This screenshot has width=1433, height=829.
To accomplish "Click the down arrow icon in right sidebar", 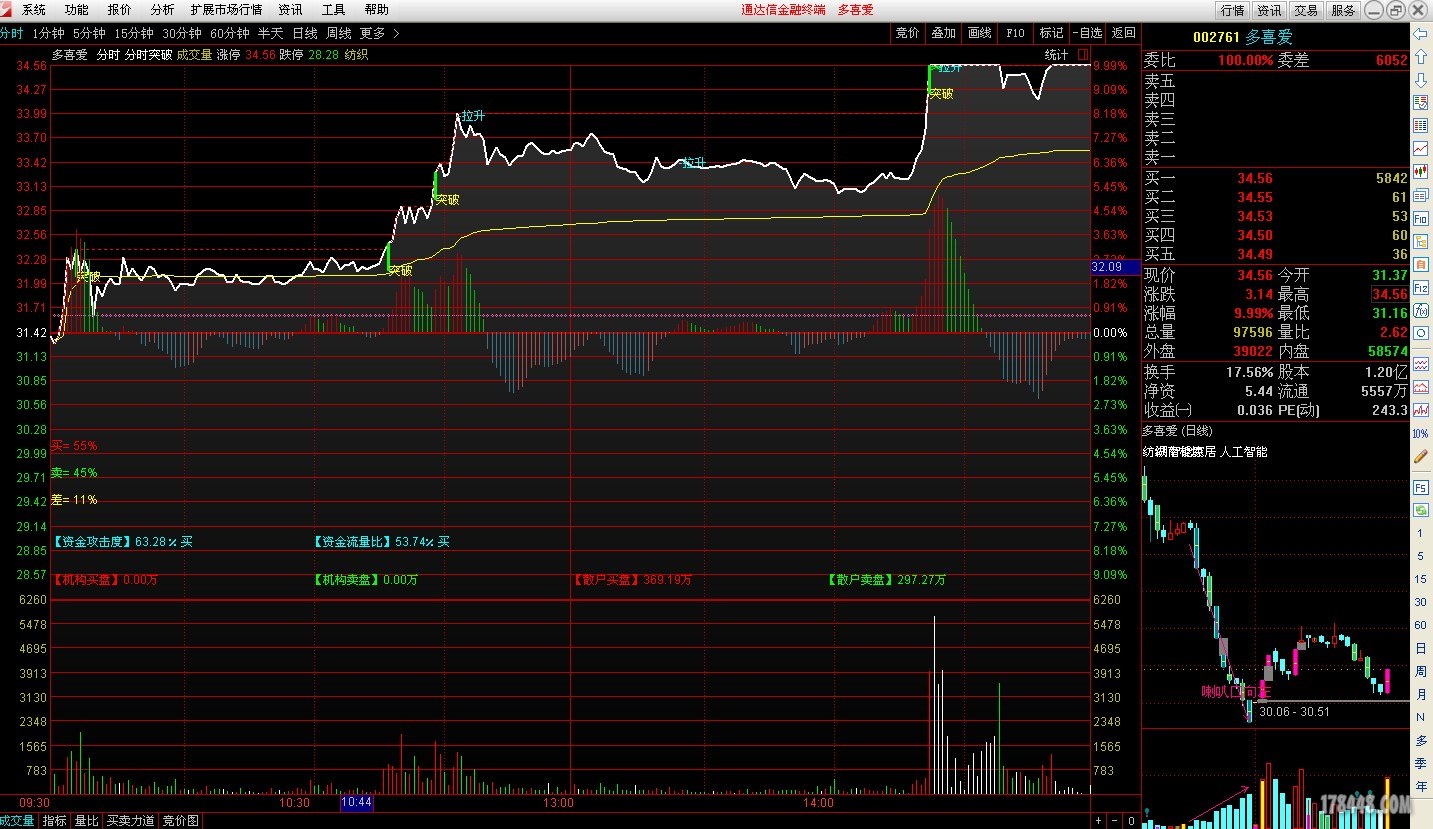I will point(1420,79).
